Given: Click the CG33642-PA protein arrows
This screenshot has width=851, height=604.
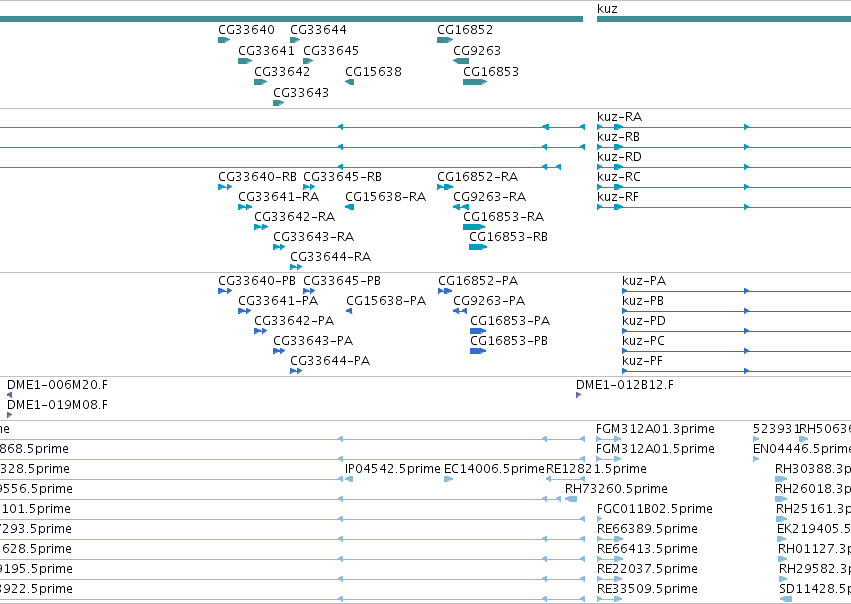Looking at the screenshot, I should (x=261, y=332).
